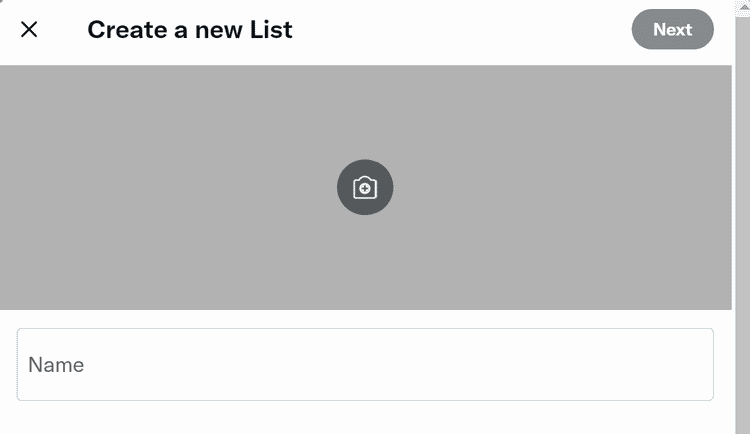Upload a list banner via camera icon

click(x=365, y=187)
